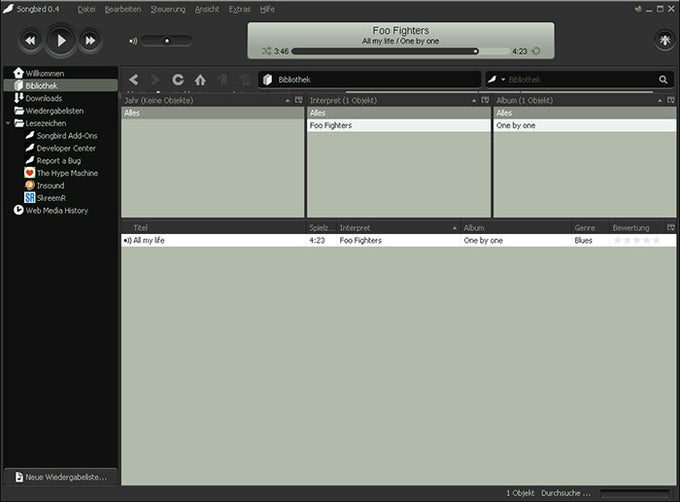Image resolution: width=680 pixels, height=502 pixels.
Task: Open the Interpret pane column picker icon
Action: pos(485,100)
